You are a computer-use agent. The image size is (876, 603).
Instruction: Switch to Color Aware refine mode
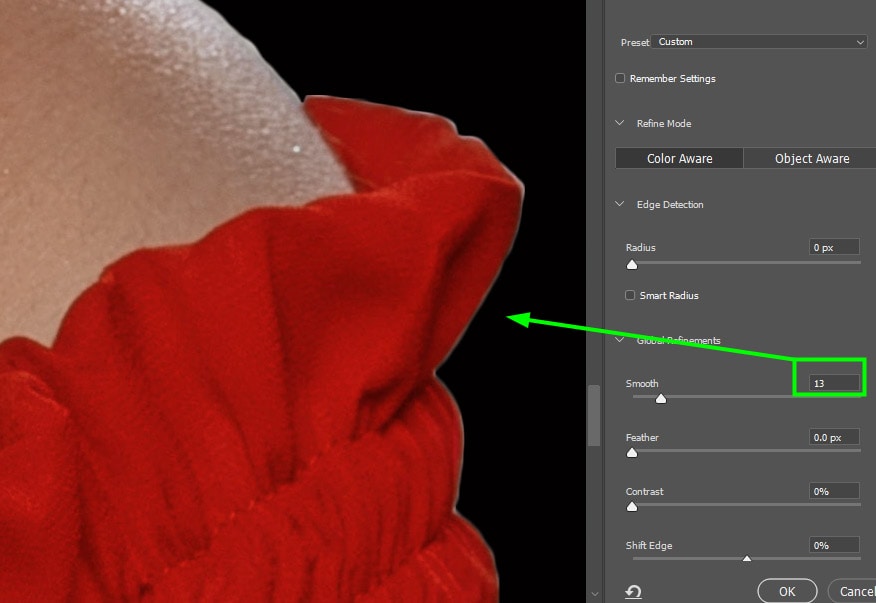tap(679, 159)
